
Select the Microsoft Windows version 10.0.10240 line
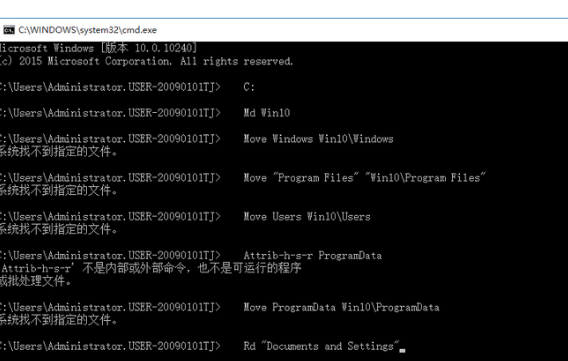[x=98, y=48]
